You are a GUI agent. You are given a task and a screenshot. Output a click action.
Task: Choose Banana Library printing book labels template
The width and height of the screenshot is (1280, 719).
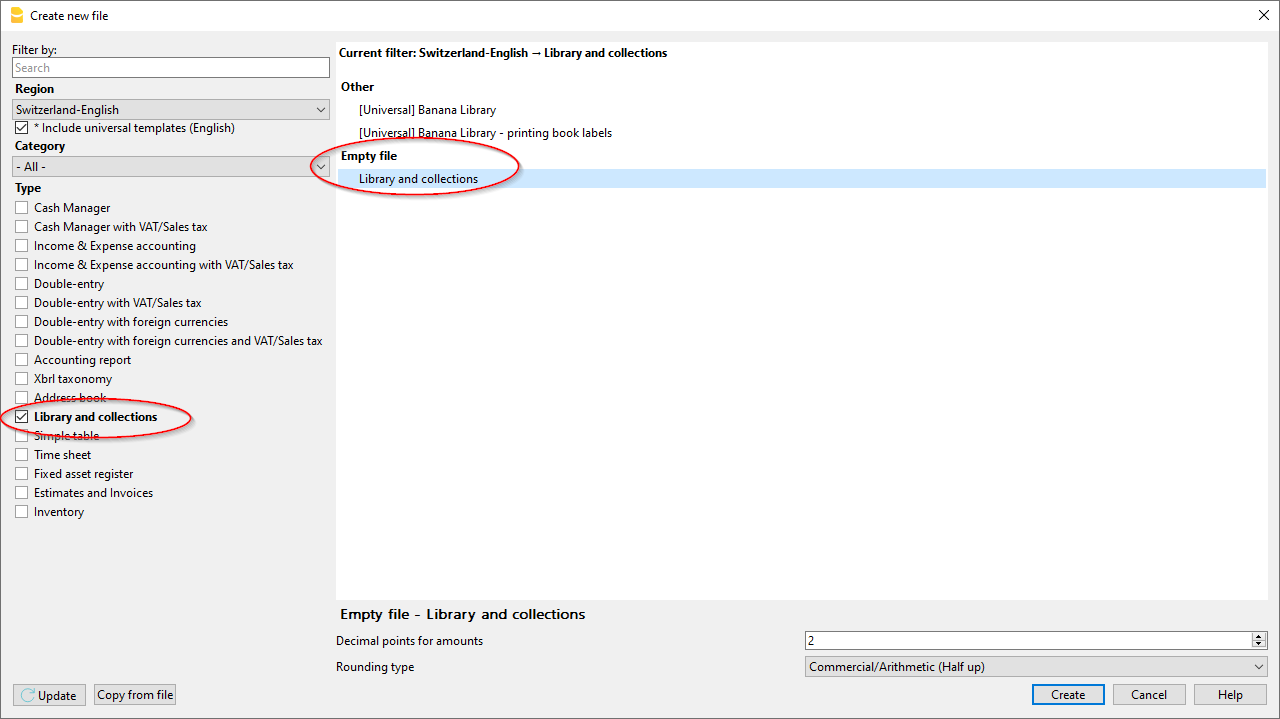point(485,133)
